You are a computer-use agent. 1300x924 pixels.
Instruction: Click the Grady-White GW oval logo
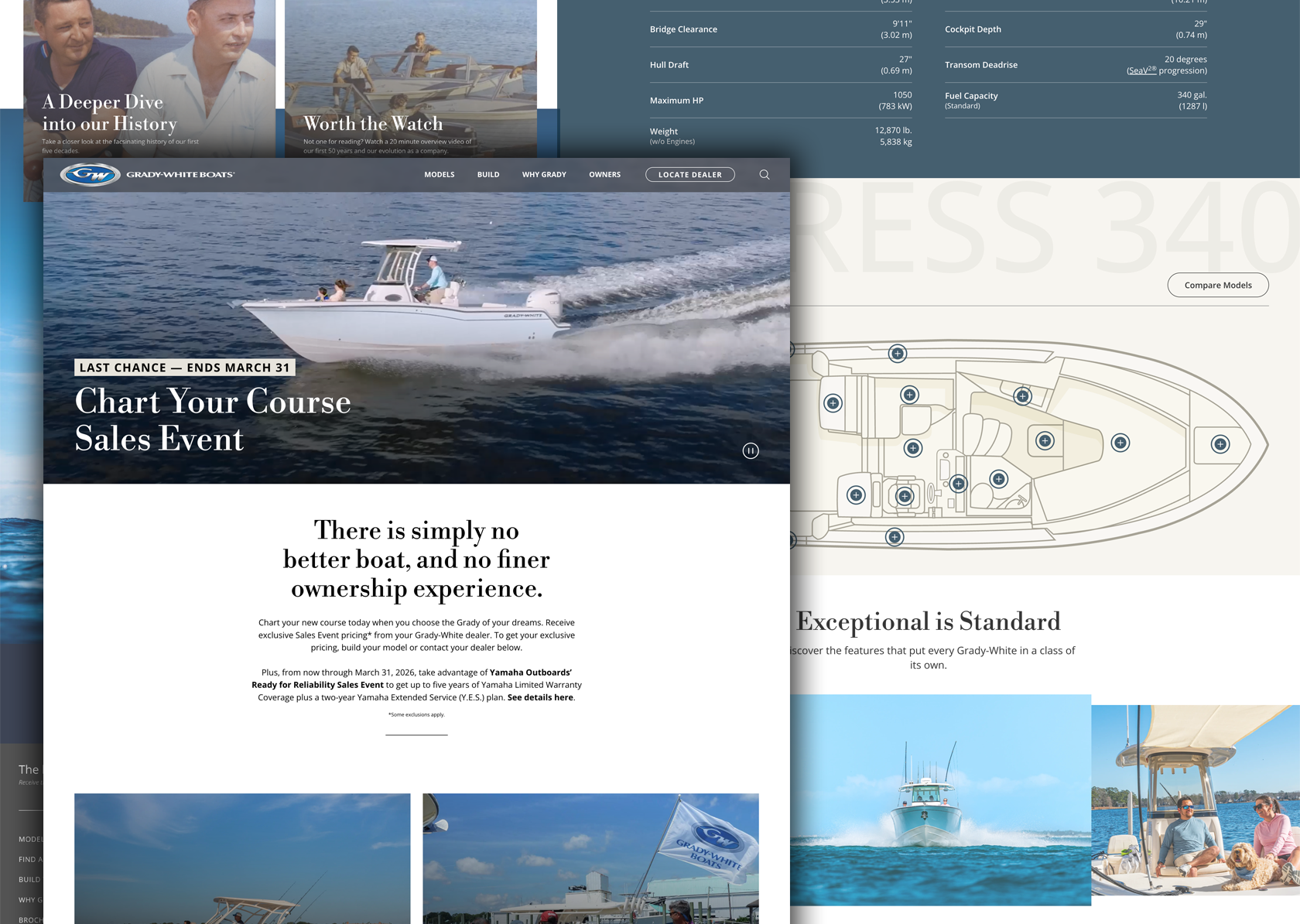pyautogui.click(x=91, y=175)
